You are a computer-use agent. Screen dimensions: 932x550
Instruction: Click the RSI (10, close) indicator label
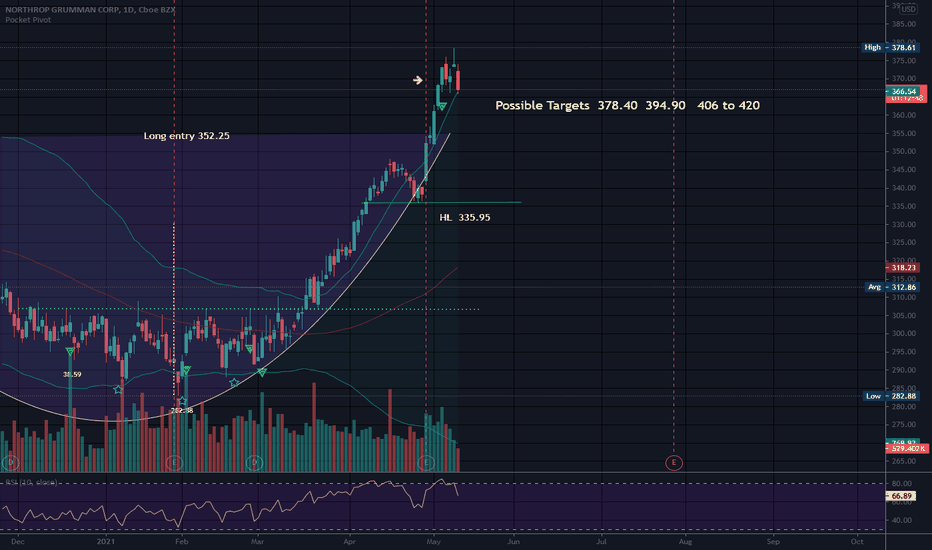[x=31, y=482]
